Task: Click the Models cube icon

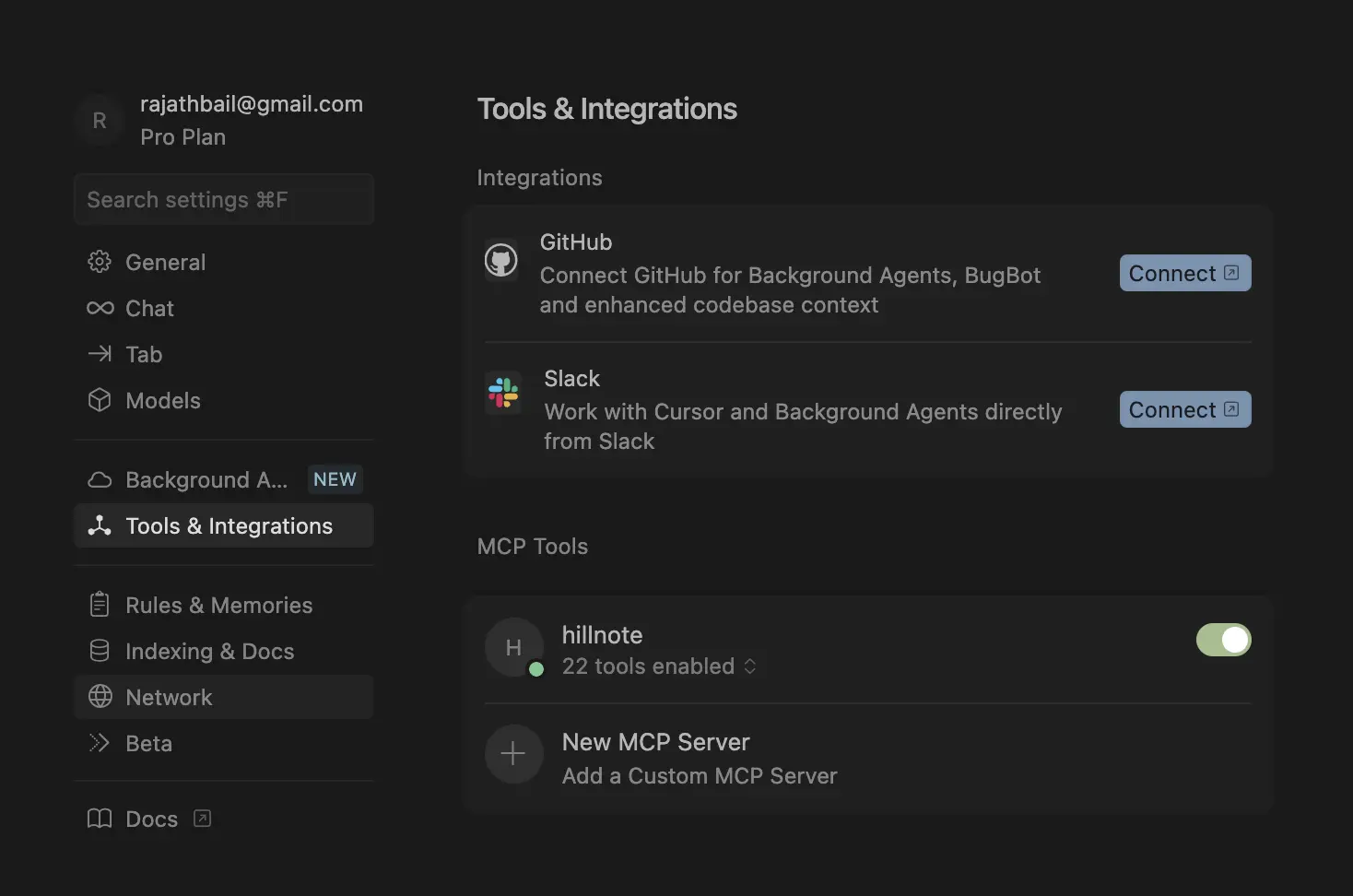Action: point(100,401)
